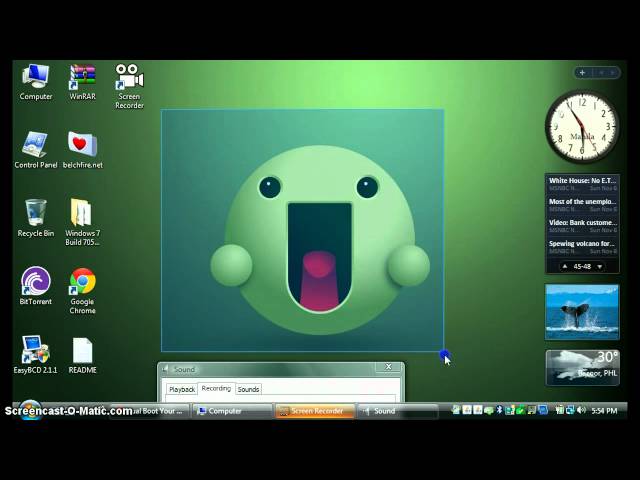Click the 5:54 PM taskbar clock
This screenshot has height=480, width=640.
click(604, 411)
